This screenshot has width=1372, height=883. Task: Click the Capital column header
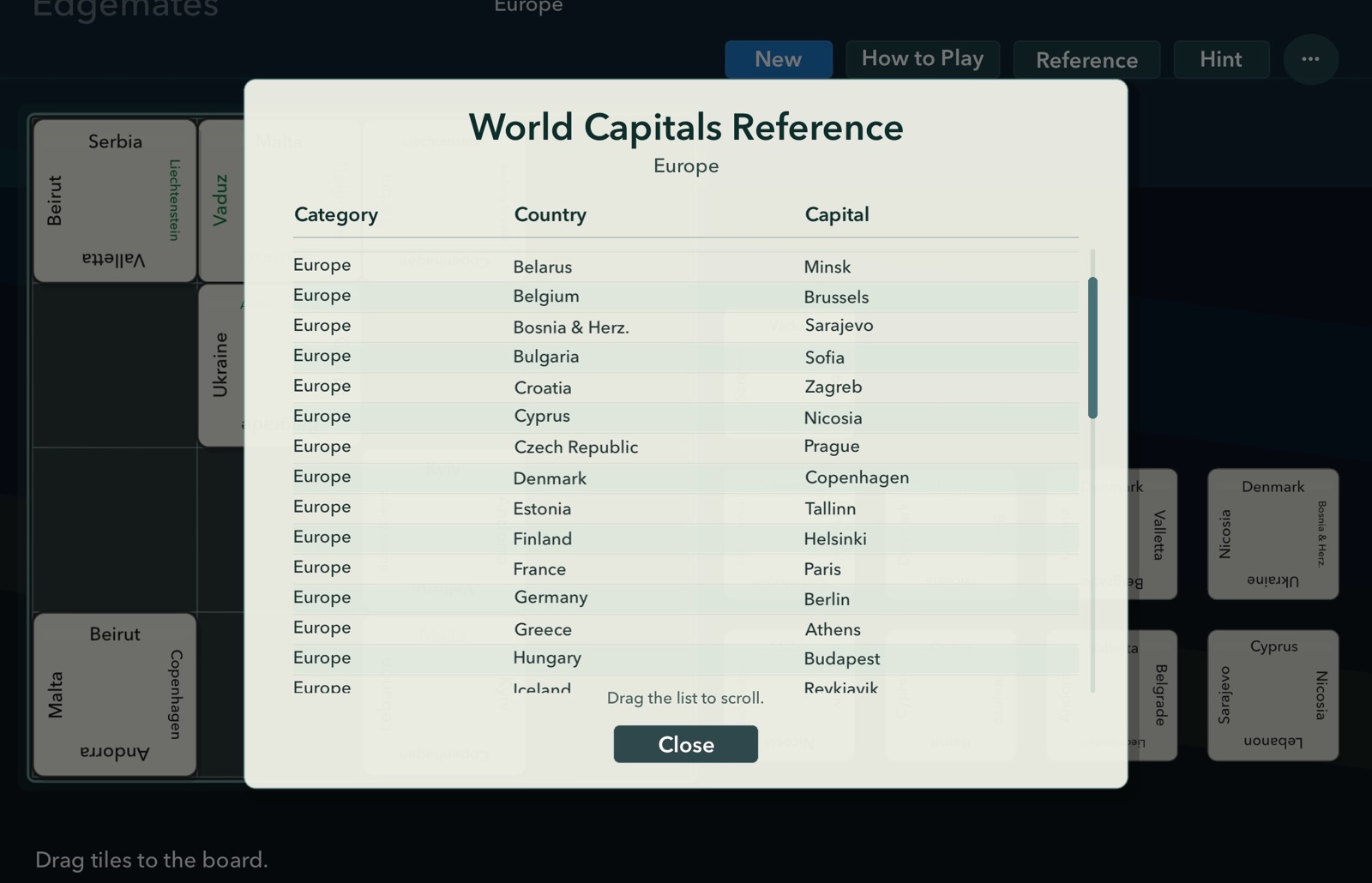click(836, 215)
